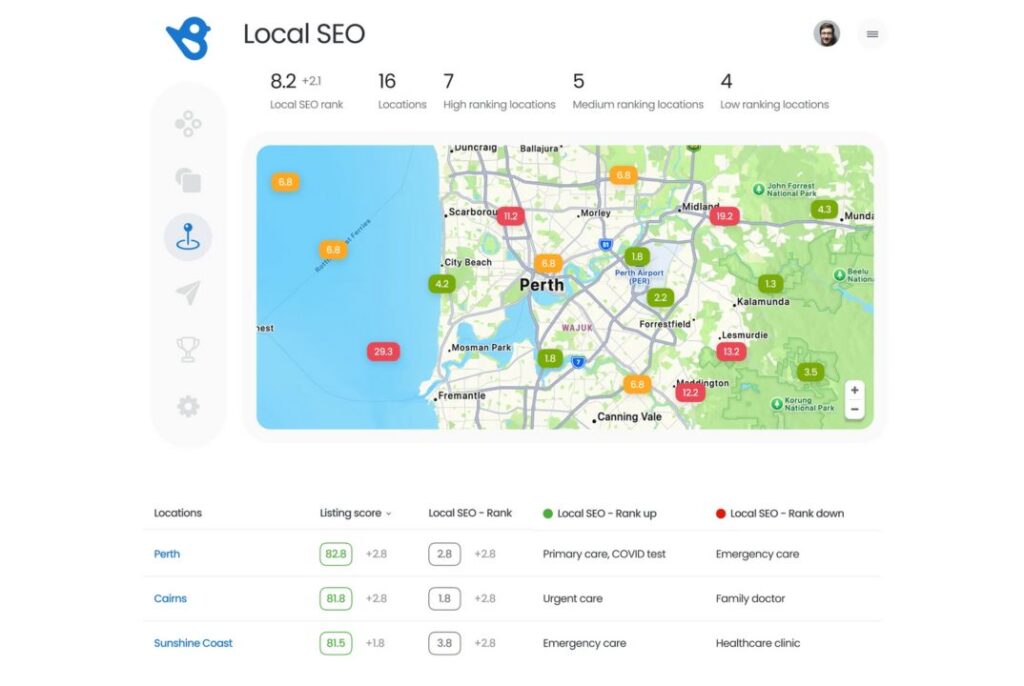Screen dimensions: 1024x686
Task: Click the Local SEO - Rank column header
Action: pyautogui.click(x=470, y=514)
